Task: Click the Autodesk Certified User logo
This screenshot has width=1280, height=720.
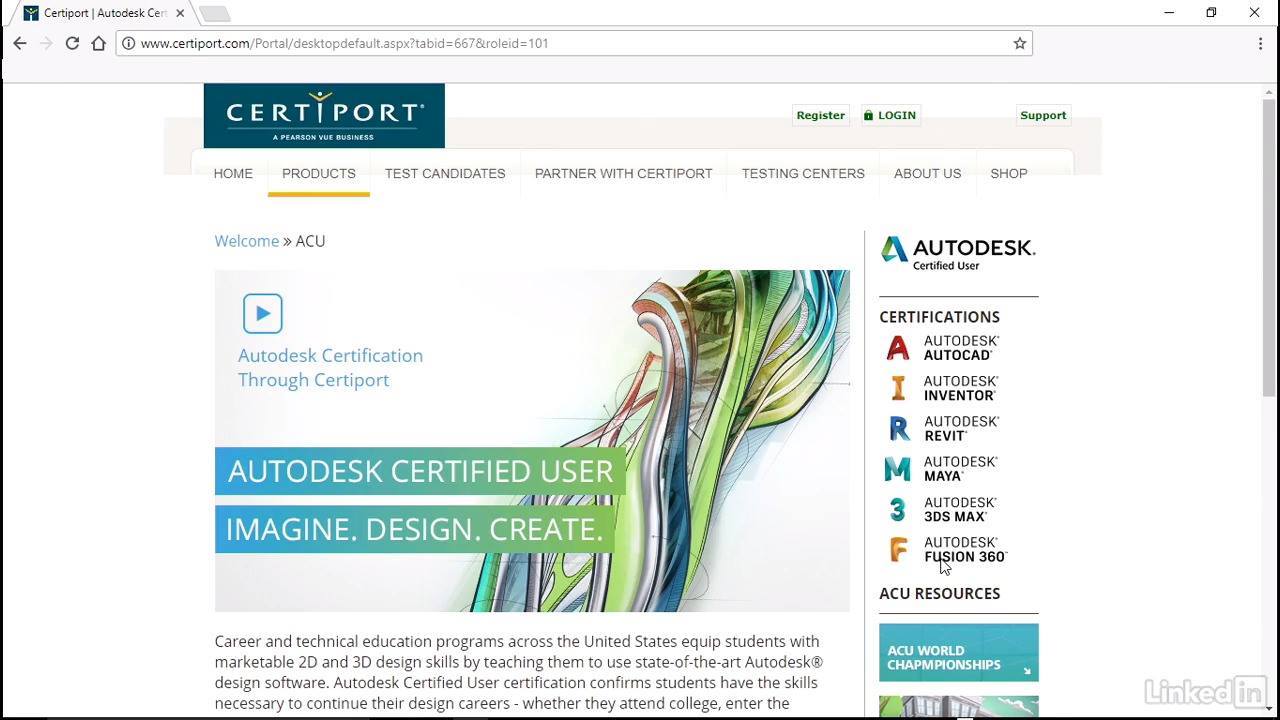Action: (x=958, y=253)
